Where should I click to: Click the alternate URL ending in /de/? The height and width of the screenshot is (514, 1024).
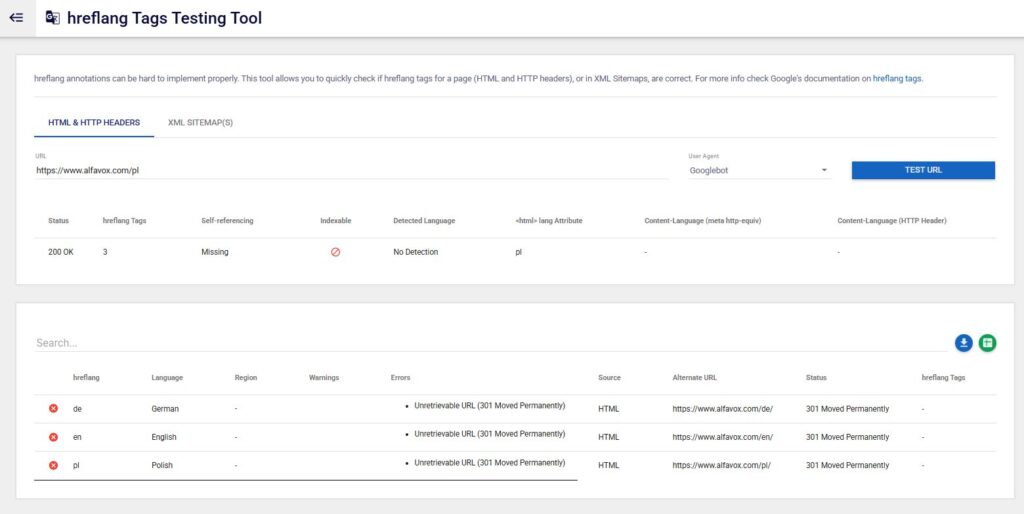coord(722,409)
